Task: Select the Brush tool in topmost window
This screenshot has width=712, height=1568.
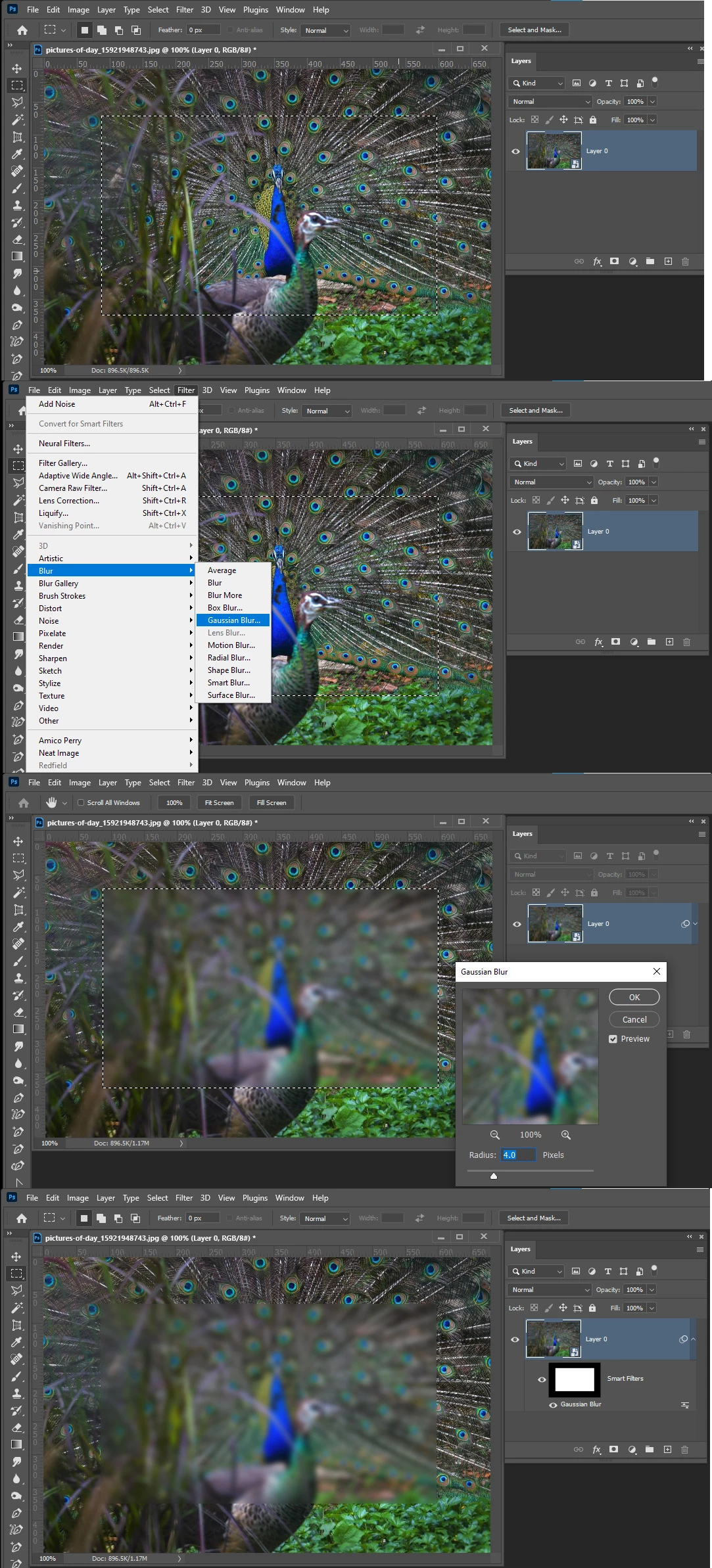Action: point(17,188)
